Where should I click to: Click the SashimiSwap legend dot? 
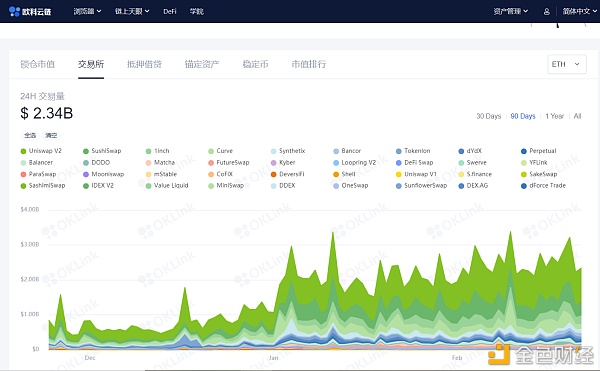pos(23,186)
